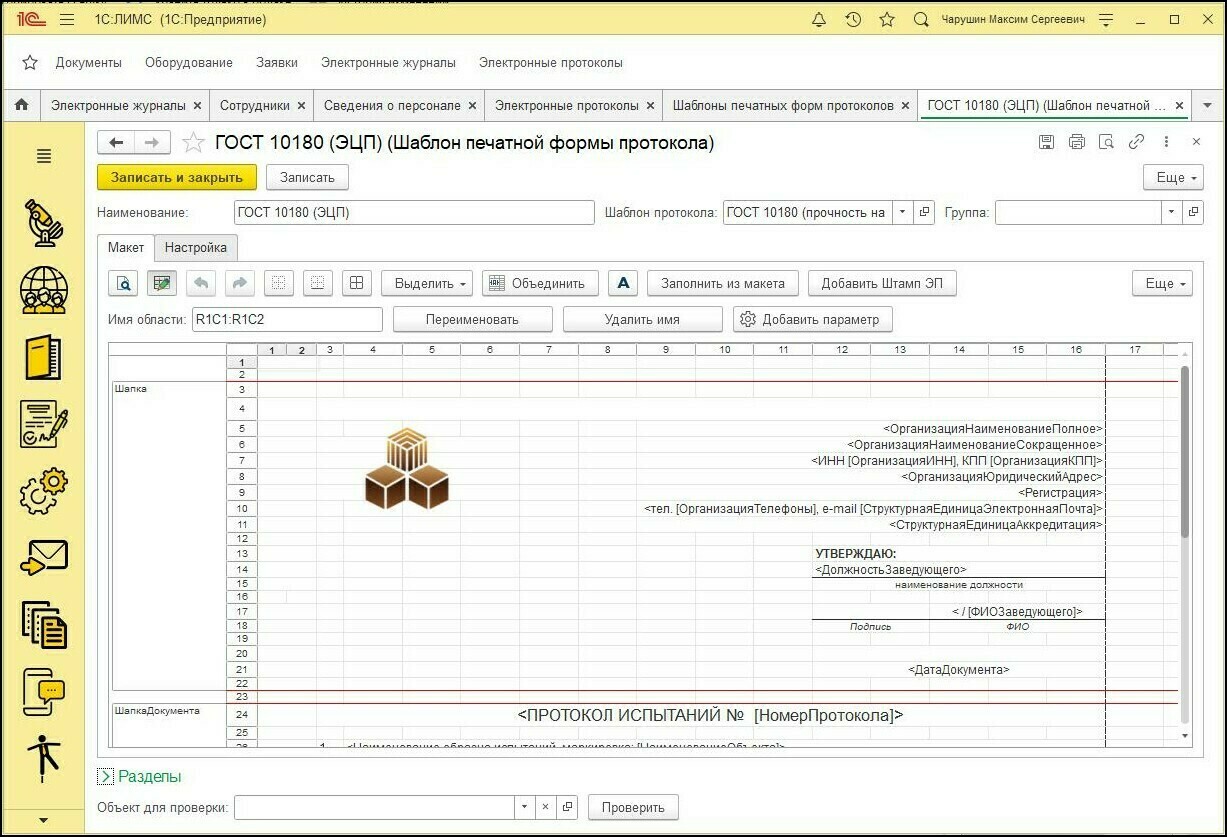
Task: Expand the Объект для проверки dropdown
Action: pos(525,807)
